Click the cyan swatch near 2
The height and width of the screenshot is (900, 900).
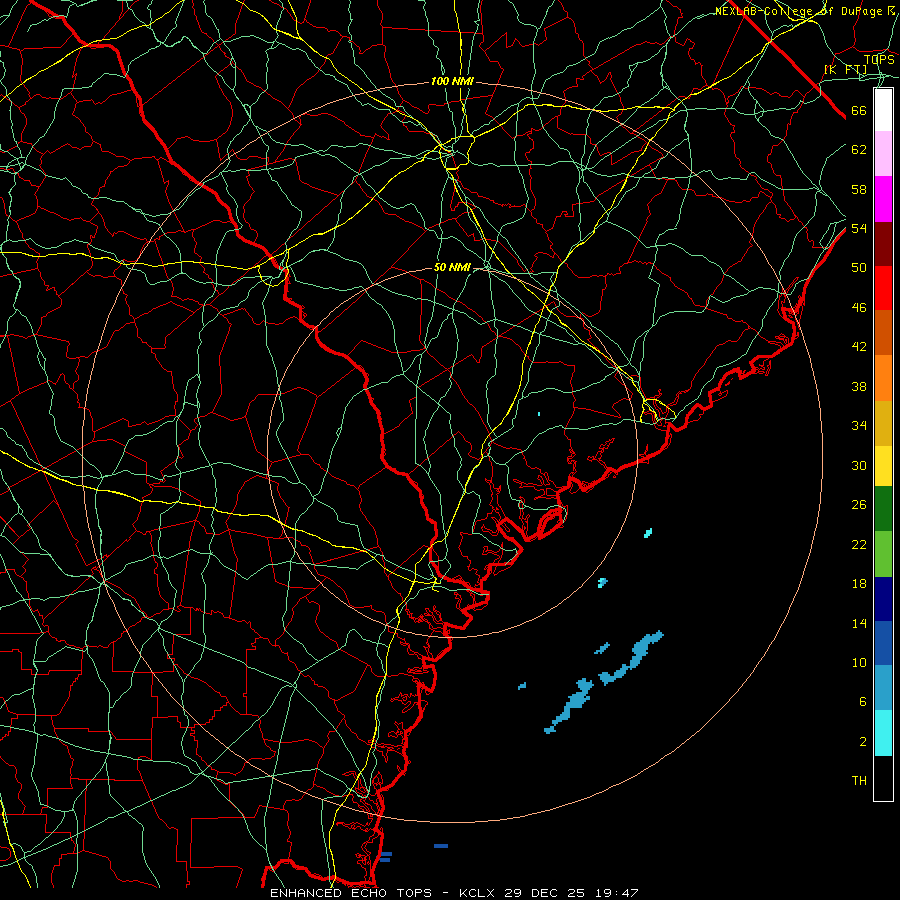[x=883, y=733]
